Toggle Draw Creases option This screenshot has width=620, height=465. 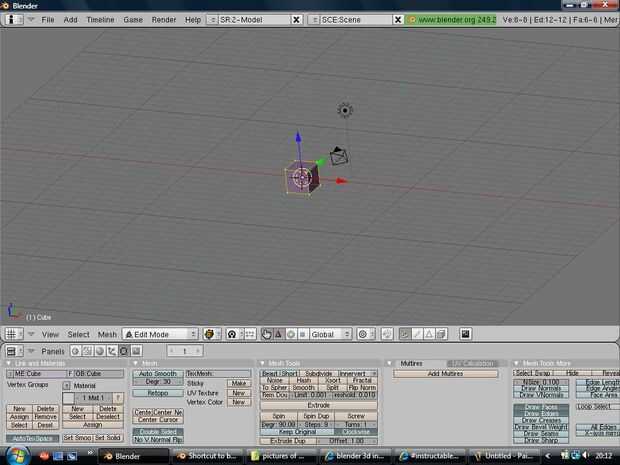point(541,420)
